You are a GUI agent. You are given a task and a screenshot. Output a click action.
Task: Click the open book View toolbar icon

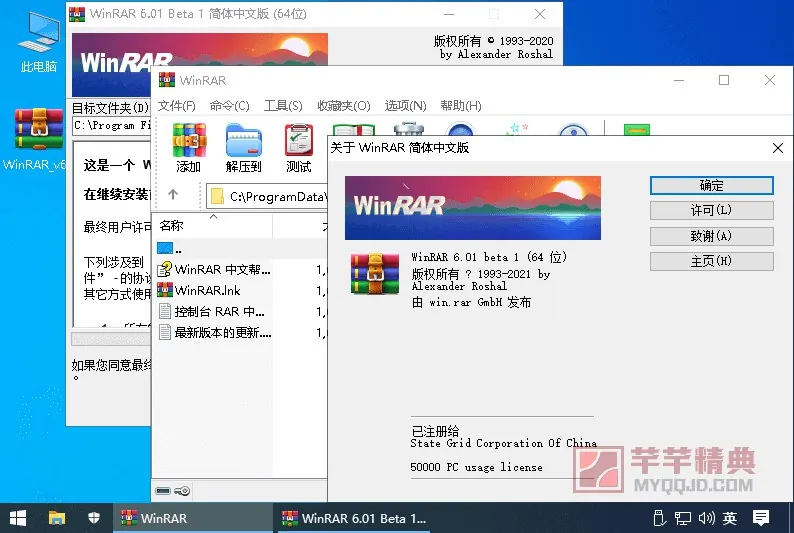tap(353, 130)
